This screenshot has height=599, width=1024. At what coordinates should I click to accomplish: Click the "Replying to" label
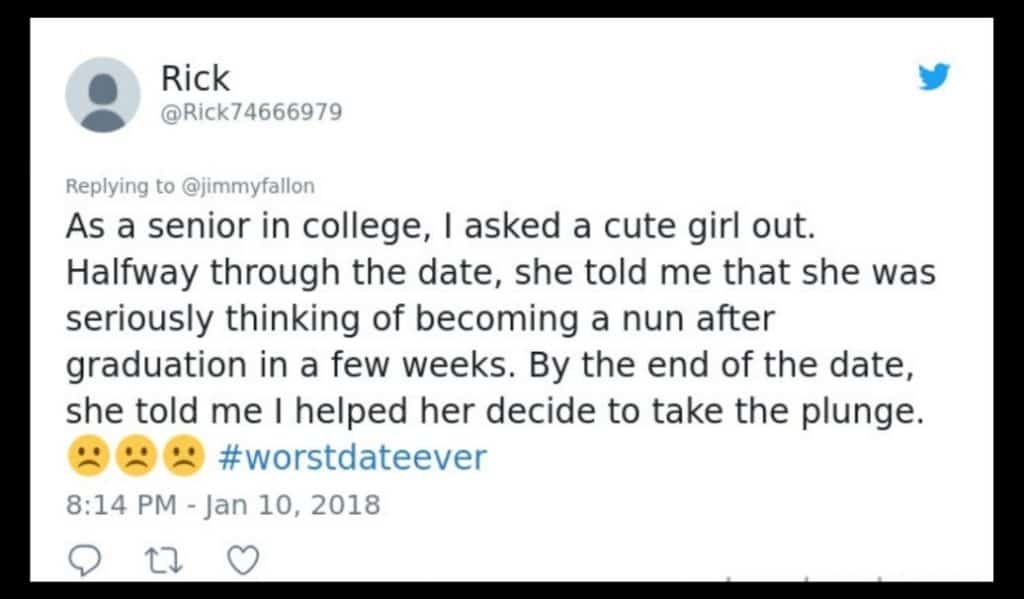click(x=120, y=186)
